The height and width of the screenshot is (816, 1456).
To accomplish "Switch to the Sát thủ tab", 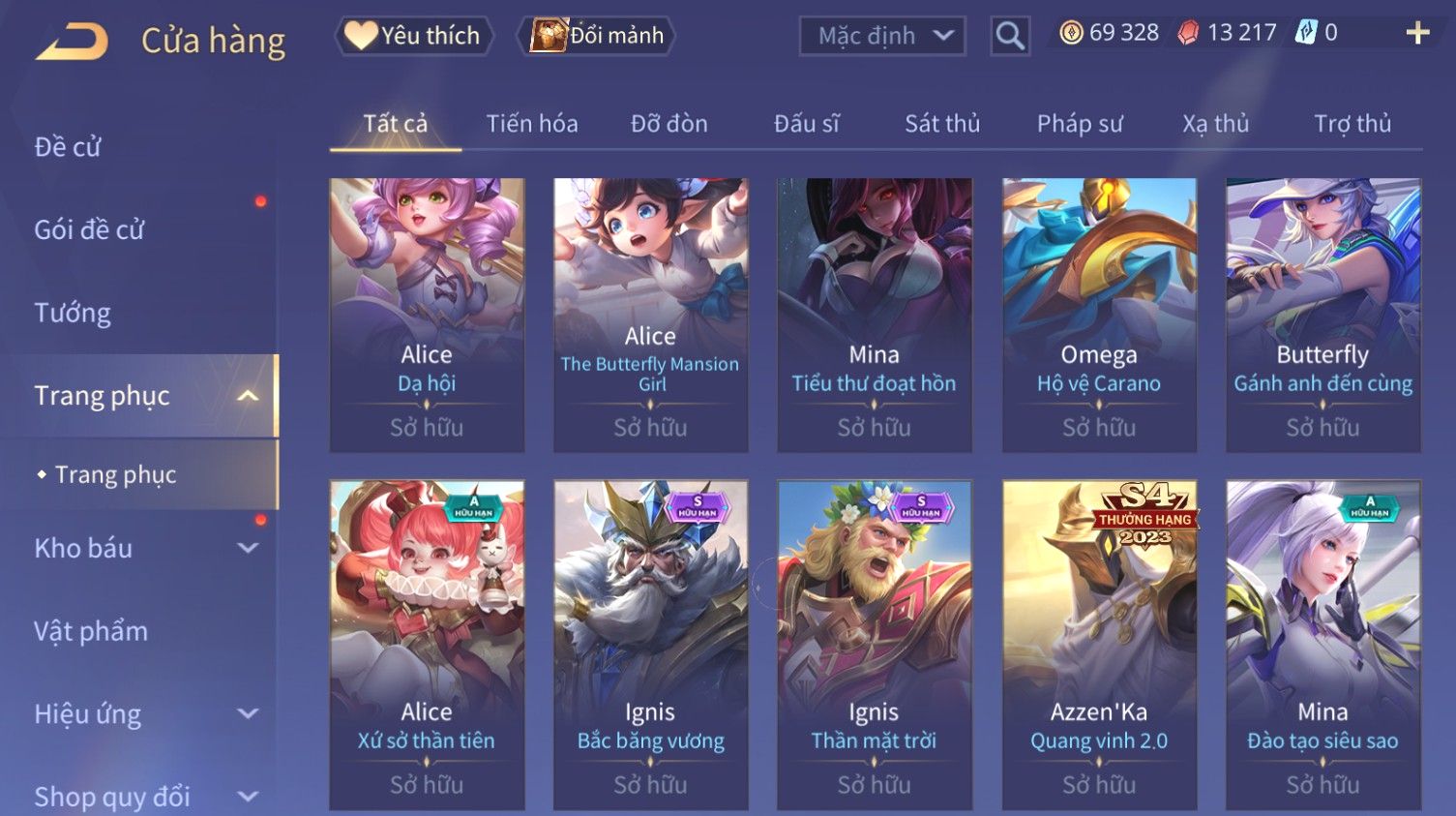I will pos(942,124).
